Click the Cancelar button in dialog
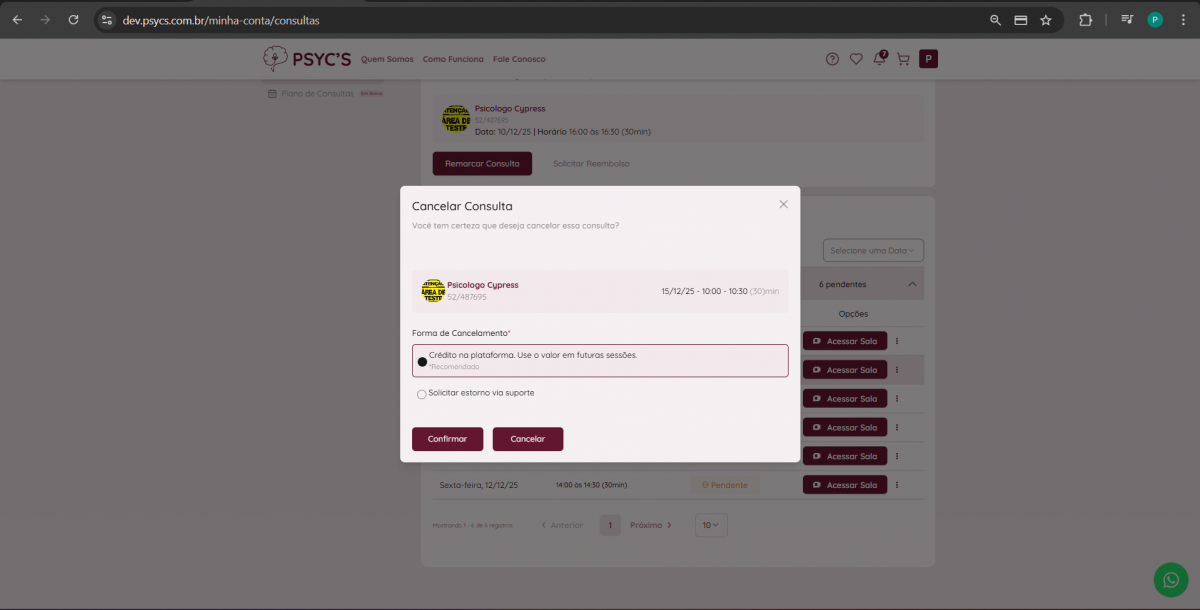The height and width of the screenshot is (610, 1200). [527, 439]
